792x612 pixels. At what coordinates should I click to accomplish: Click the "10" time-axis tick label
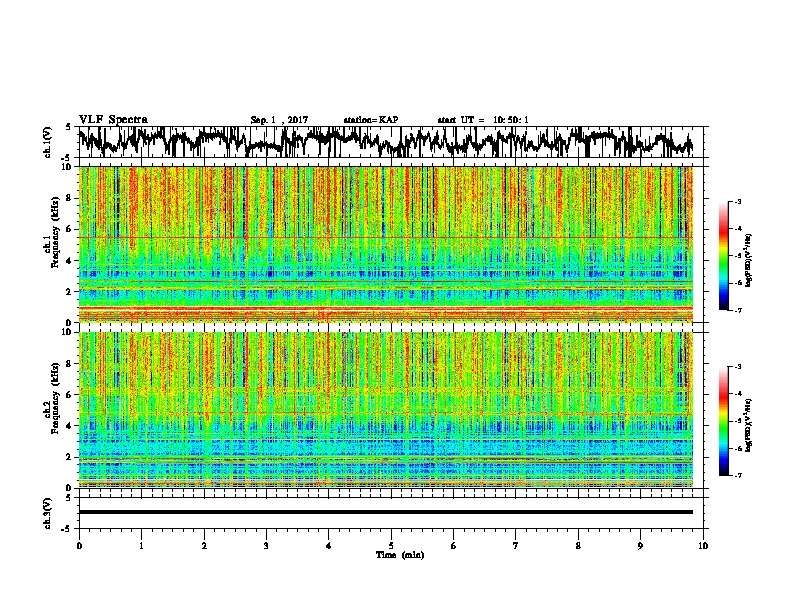point(703,546)
